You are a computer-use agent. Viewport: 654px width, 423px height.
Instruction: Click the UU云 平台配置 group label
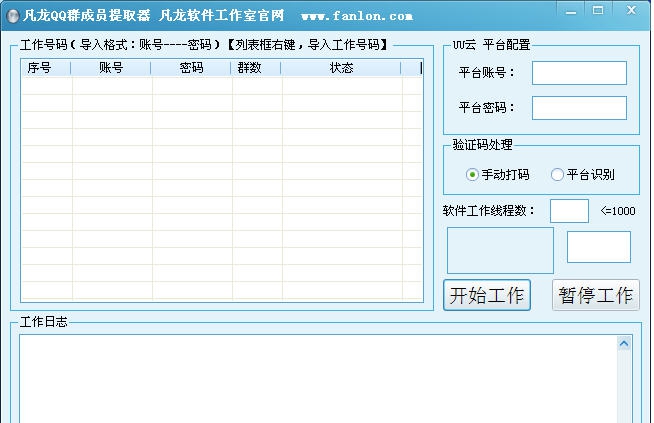491,44
